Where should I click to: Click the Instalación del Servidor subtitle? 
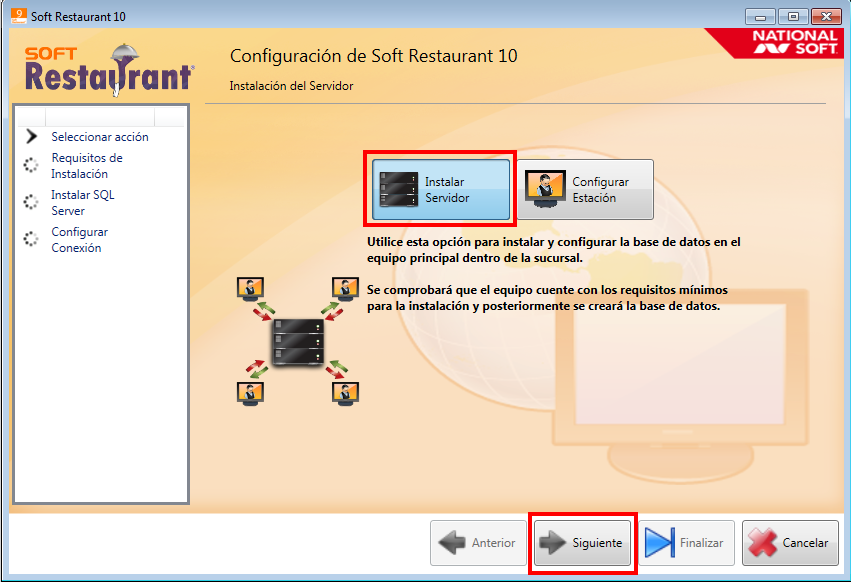(291, 86)
